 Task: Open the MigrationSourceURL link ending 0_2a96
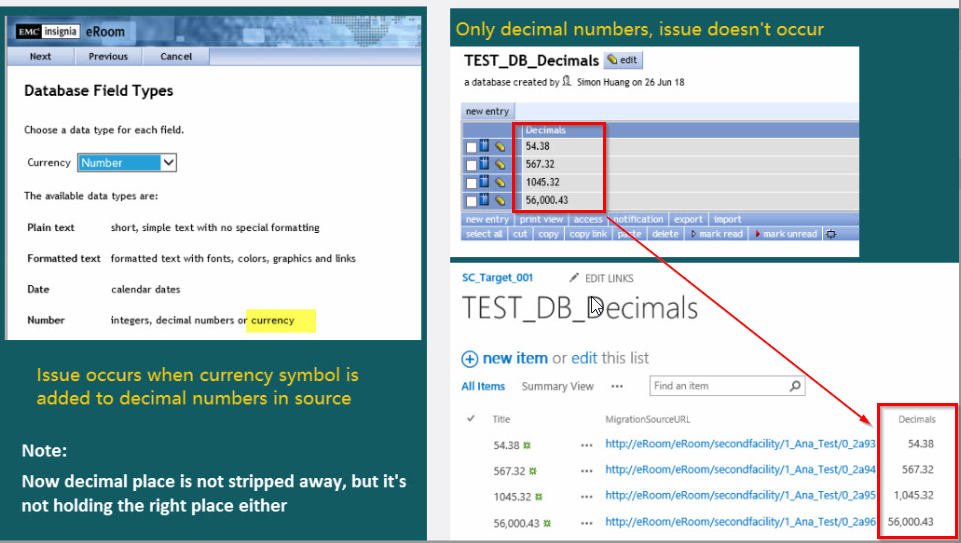pos(740,522)
